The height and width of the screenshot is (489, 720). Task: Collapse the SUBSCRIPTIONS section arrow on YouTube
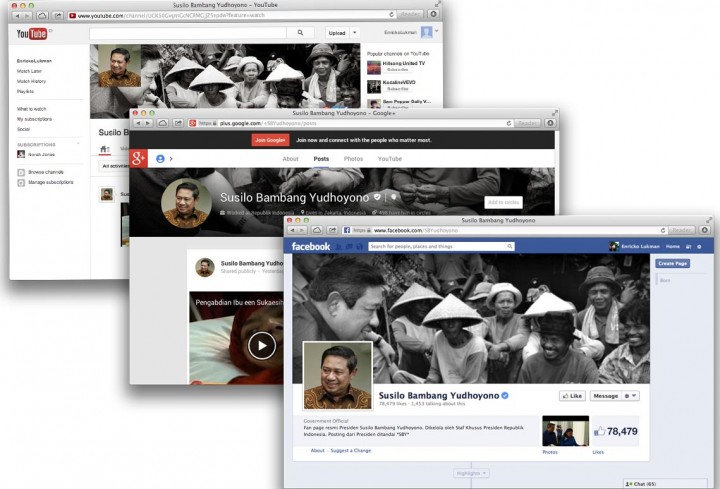79,144
